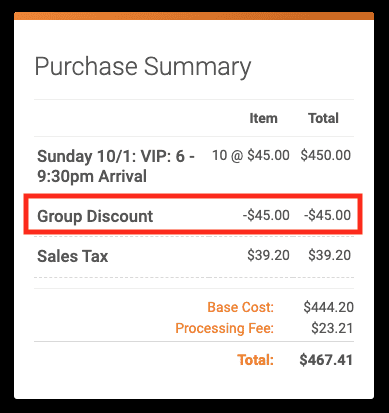Select the Sales Tax label
Image resolution: width=389 pixels, height=413 pixels.
pos(73,256)
